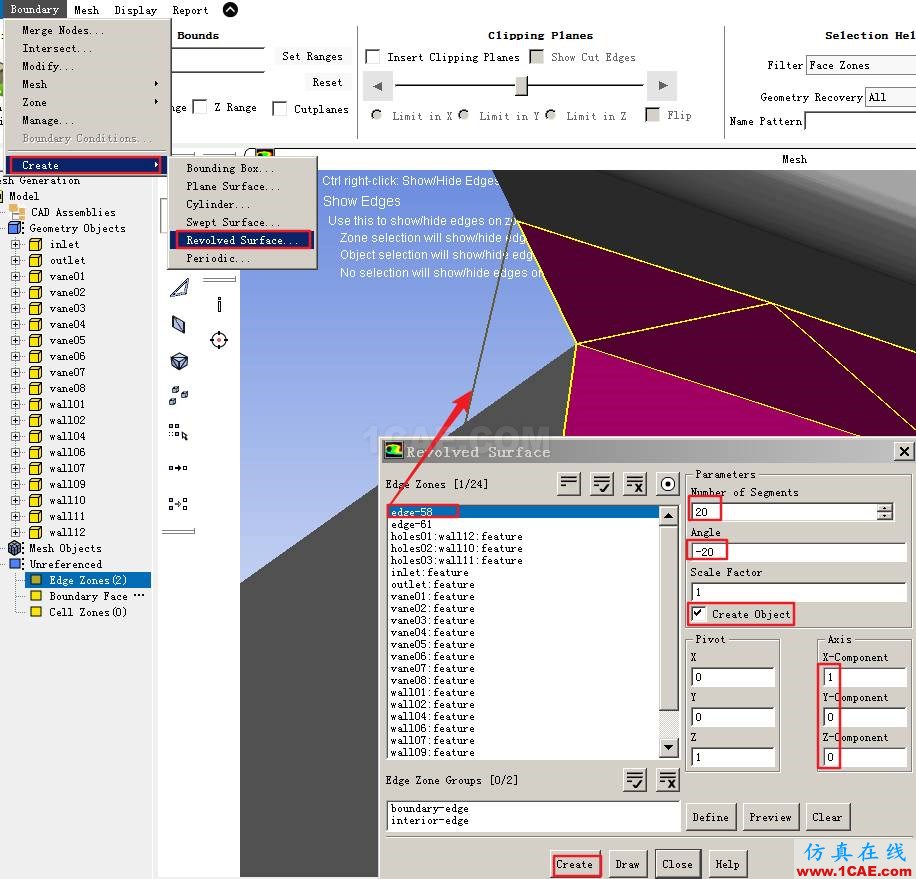Click the single face icon in viewport toolbar
The width and height of the screenshot is (916, 879).
(x=179, y=324)
